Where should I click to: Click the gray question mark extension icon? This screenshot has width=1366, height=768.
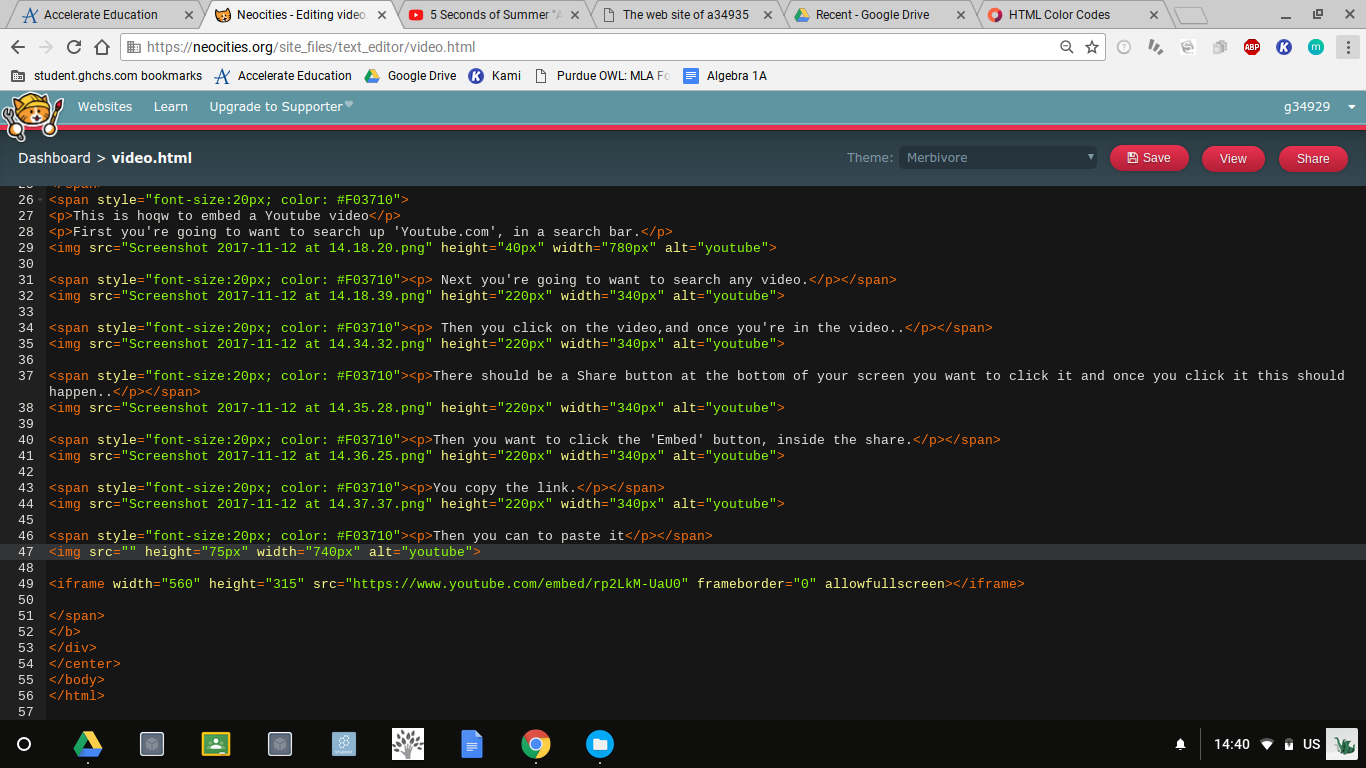(1124, 47)
